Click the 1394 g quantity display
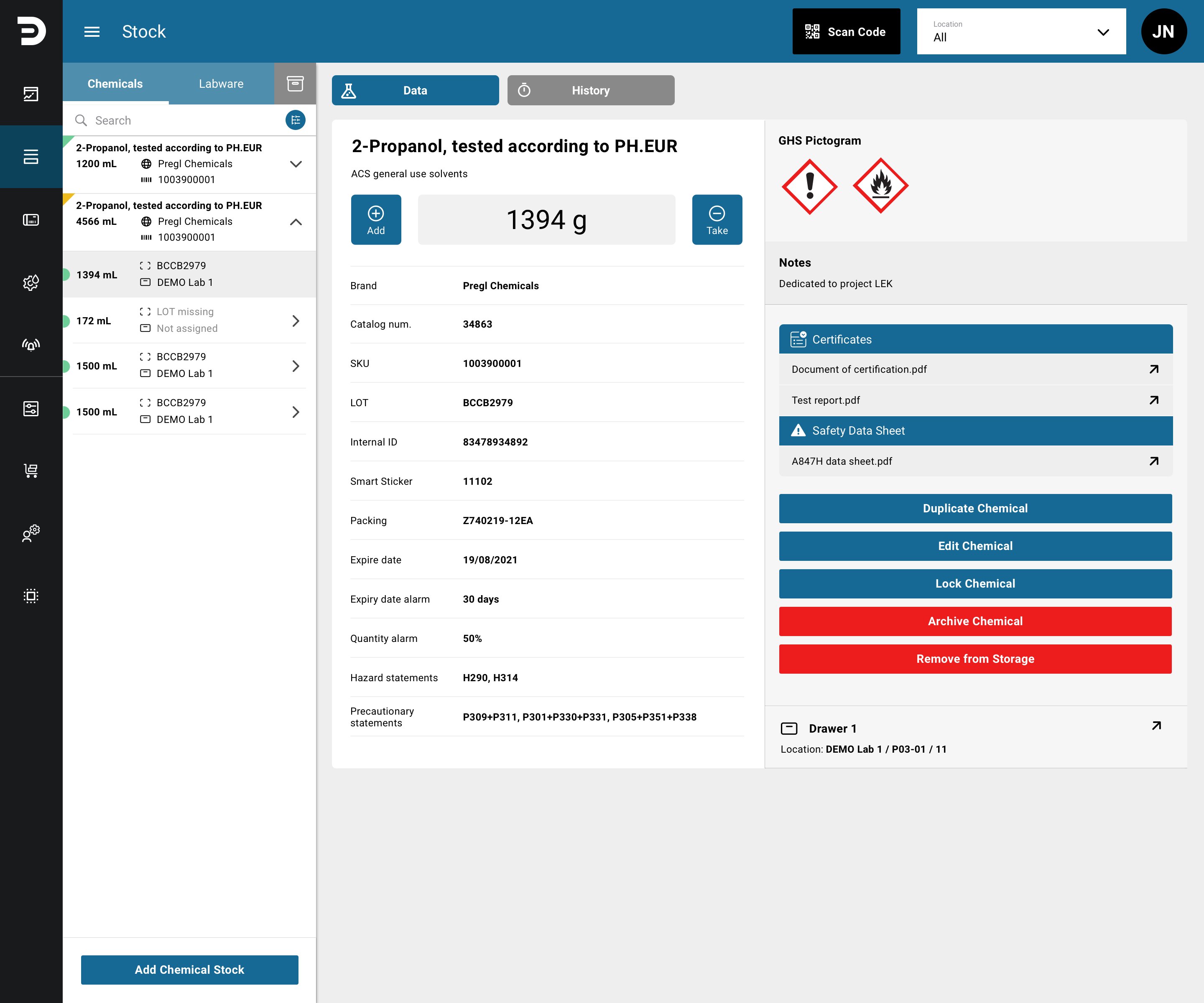 point(546,219)
